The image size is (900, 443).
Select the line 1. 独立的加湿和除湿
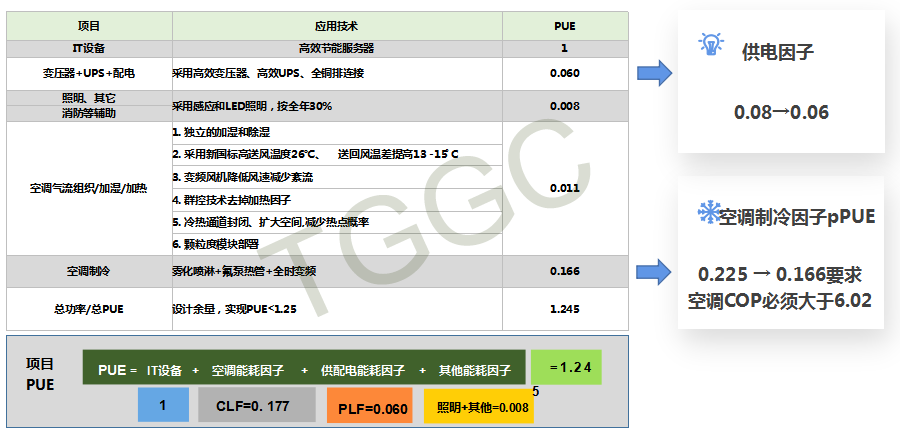[x=221, y=133]
